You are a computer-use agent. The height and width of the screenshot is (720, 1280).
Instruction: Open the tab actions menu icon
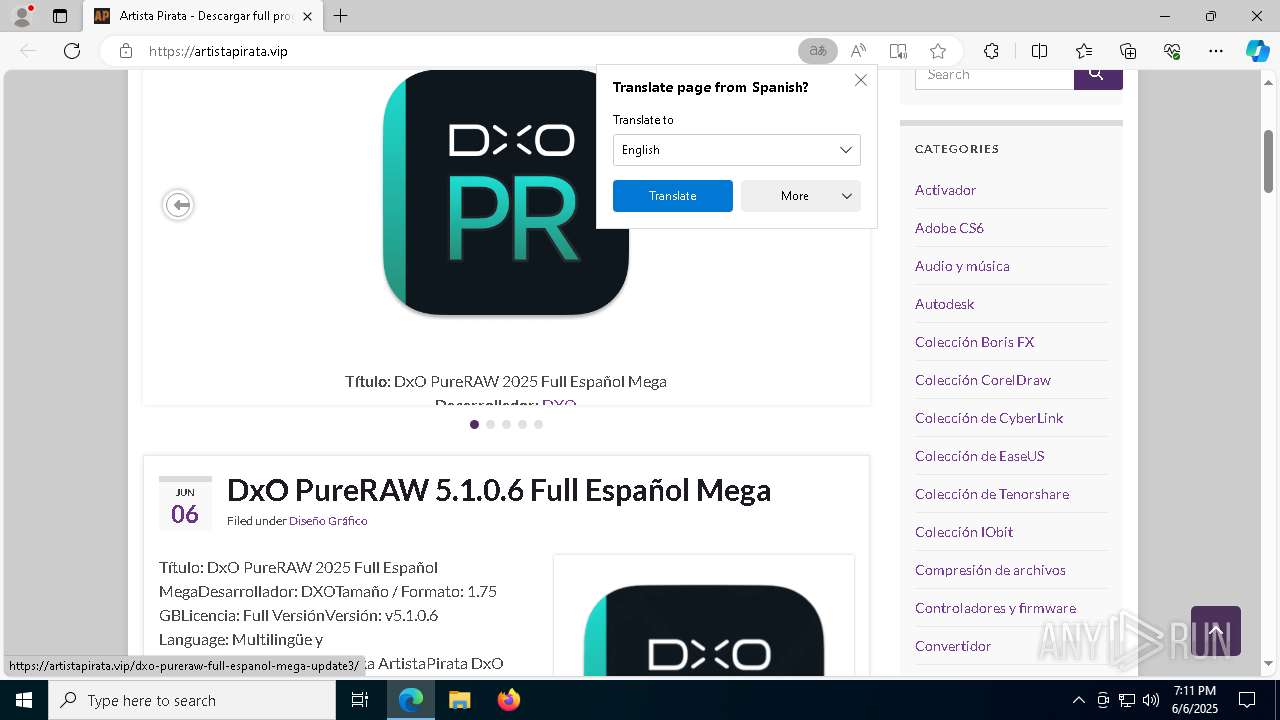click(x=60, y=16)
